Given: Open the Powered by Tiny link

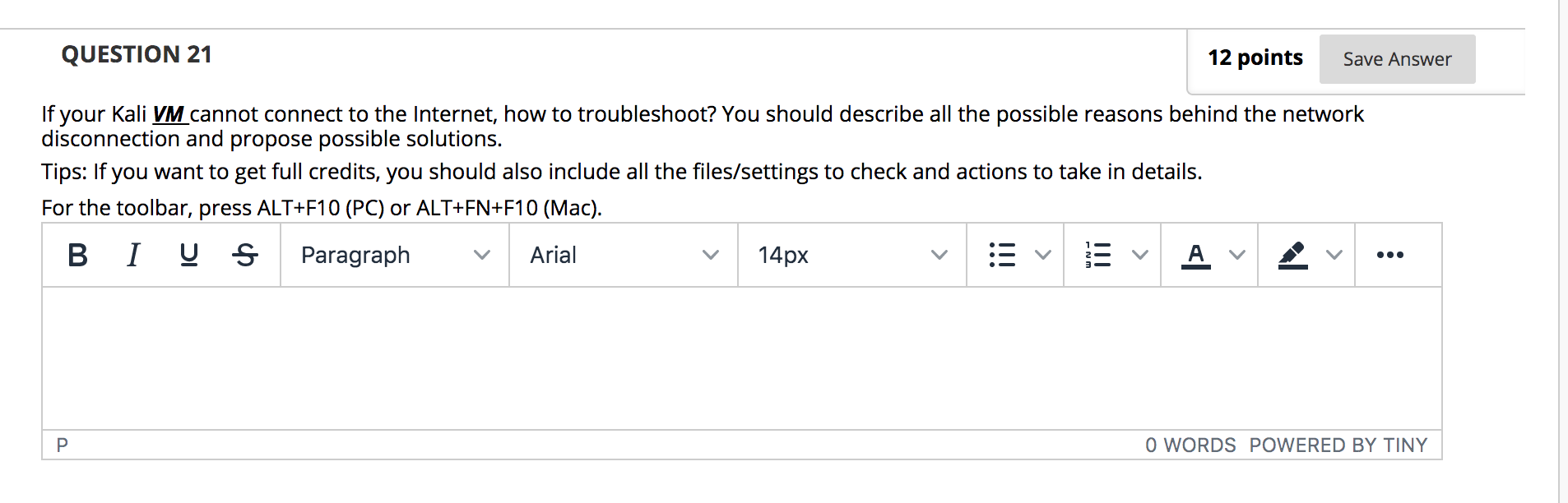Looking at the screenshot, I should (1338, 445).
